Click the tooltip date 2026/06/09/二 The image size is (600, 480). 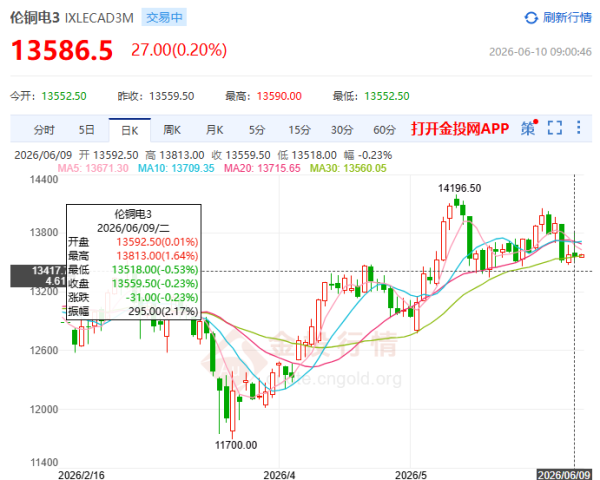[133, 228]
